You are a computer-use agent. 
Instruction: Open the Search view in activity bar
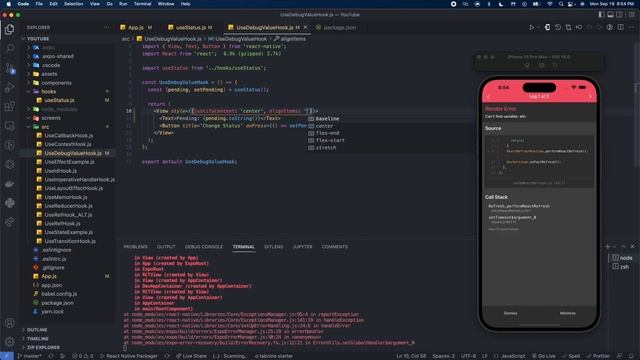pyautogui.click(x=9, y=48)
